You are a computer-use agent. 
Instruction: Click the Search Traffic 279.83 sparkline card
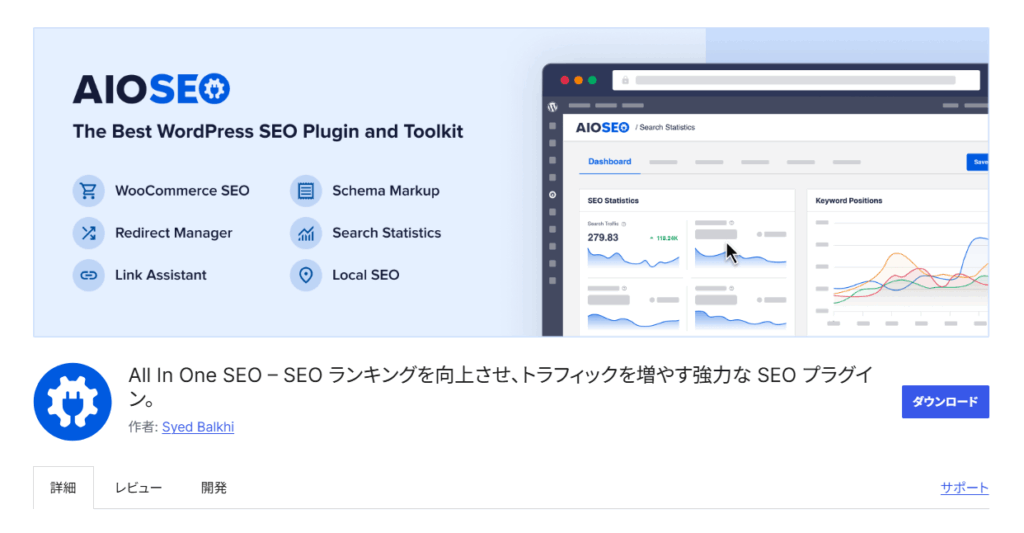pyautogui.click(x=633, y=245)
